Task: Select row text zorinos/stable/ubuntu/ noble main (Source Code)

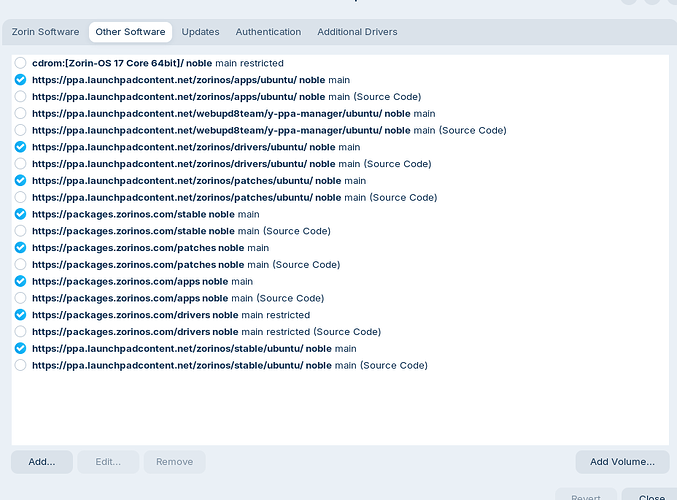Action: pyautogui.click(x=230, y=365)
